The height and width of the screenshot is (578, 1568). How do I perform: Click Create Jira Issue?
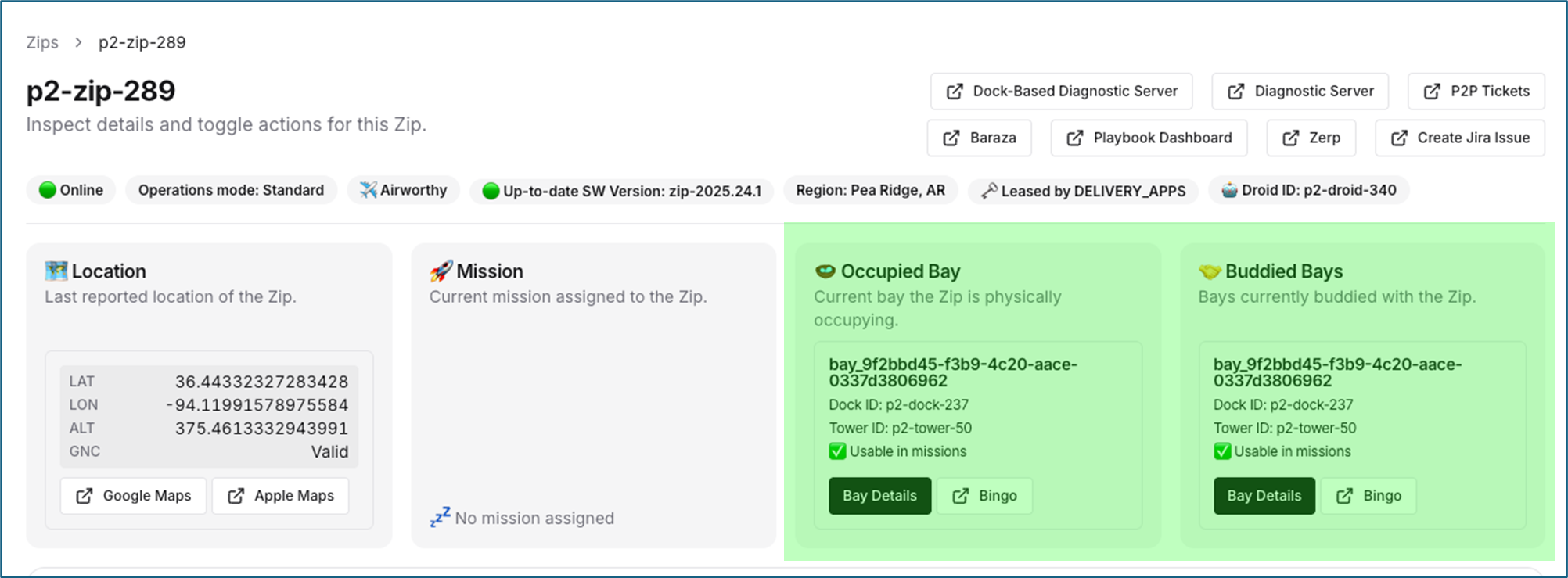(1460, 138)
